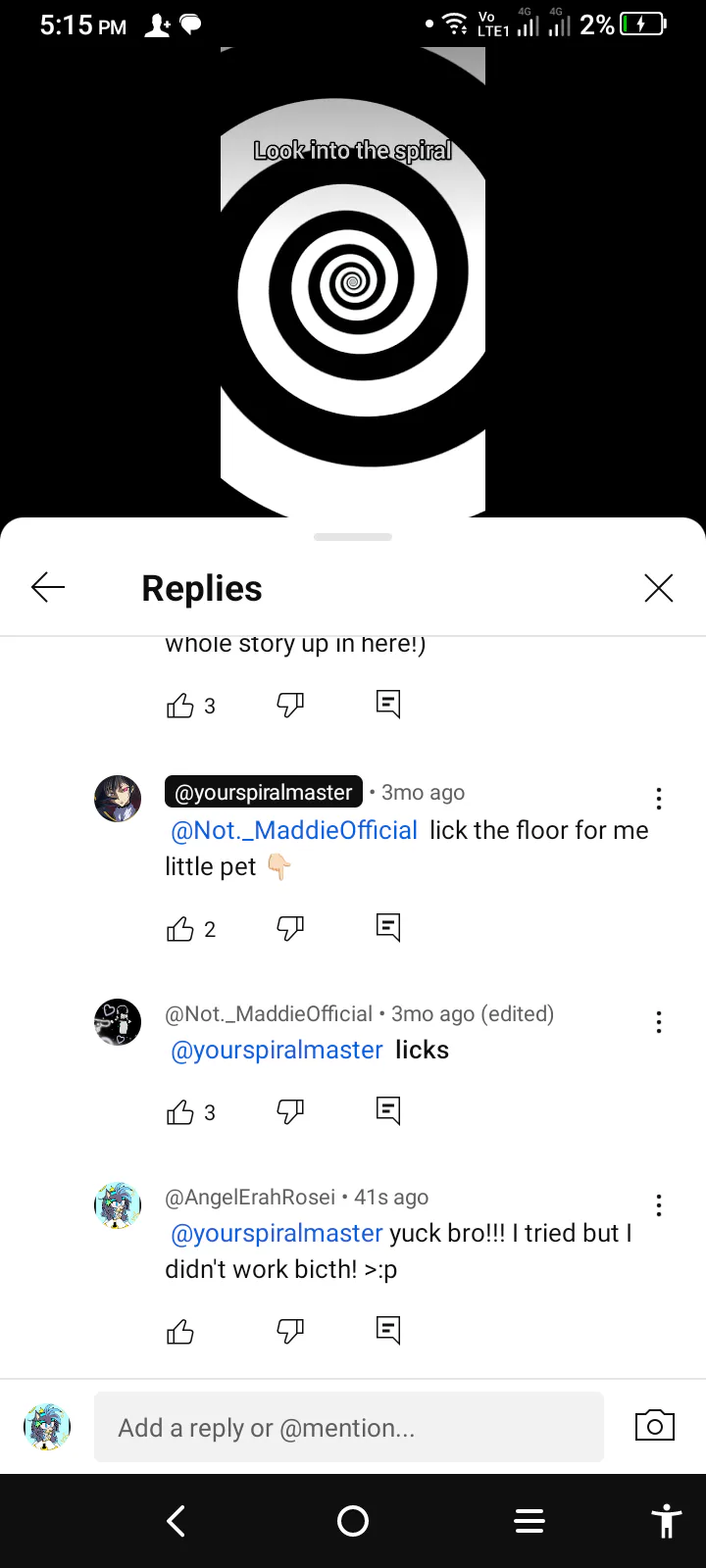Go back from the Replies panel
Image resolution: width=706 pixels, height=1568 pixels.
48,588
